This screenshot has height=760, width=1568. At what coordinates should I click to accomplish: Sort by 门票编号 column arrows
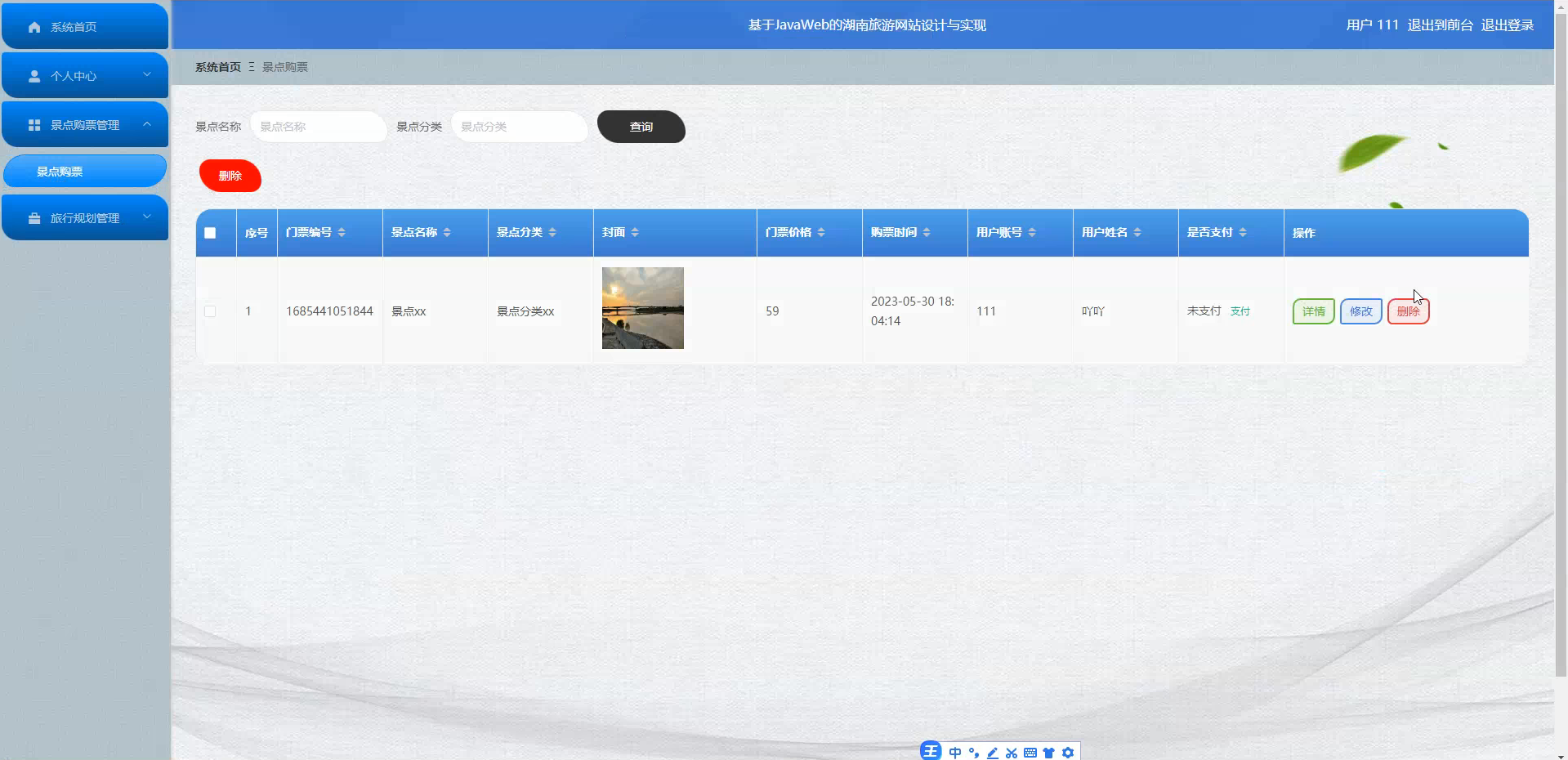342,233
